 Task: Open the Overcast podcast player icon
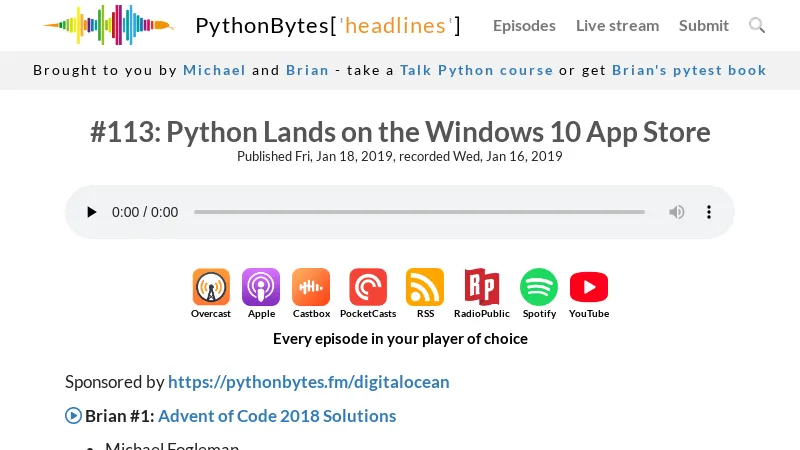(211, 287)
